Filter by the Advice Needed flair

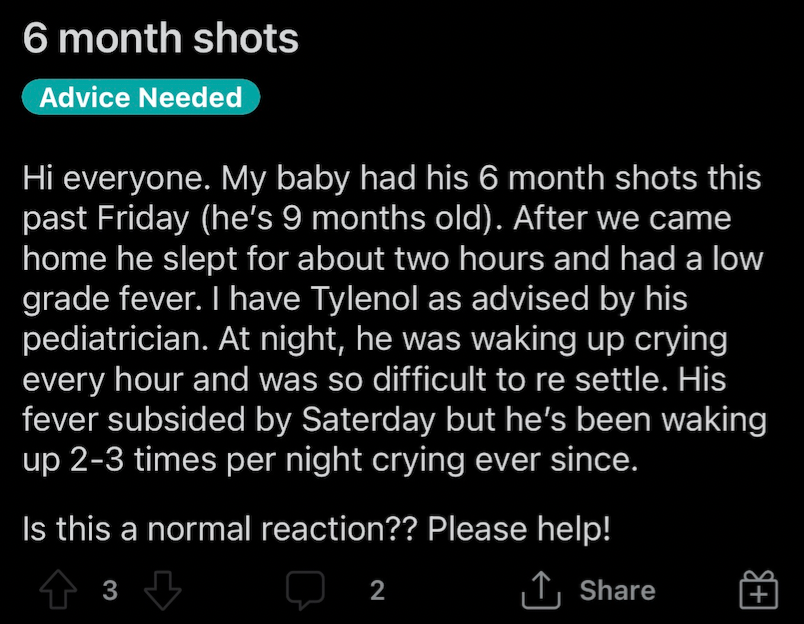[x=141, y=97]
